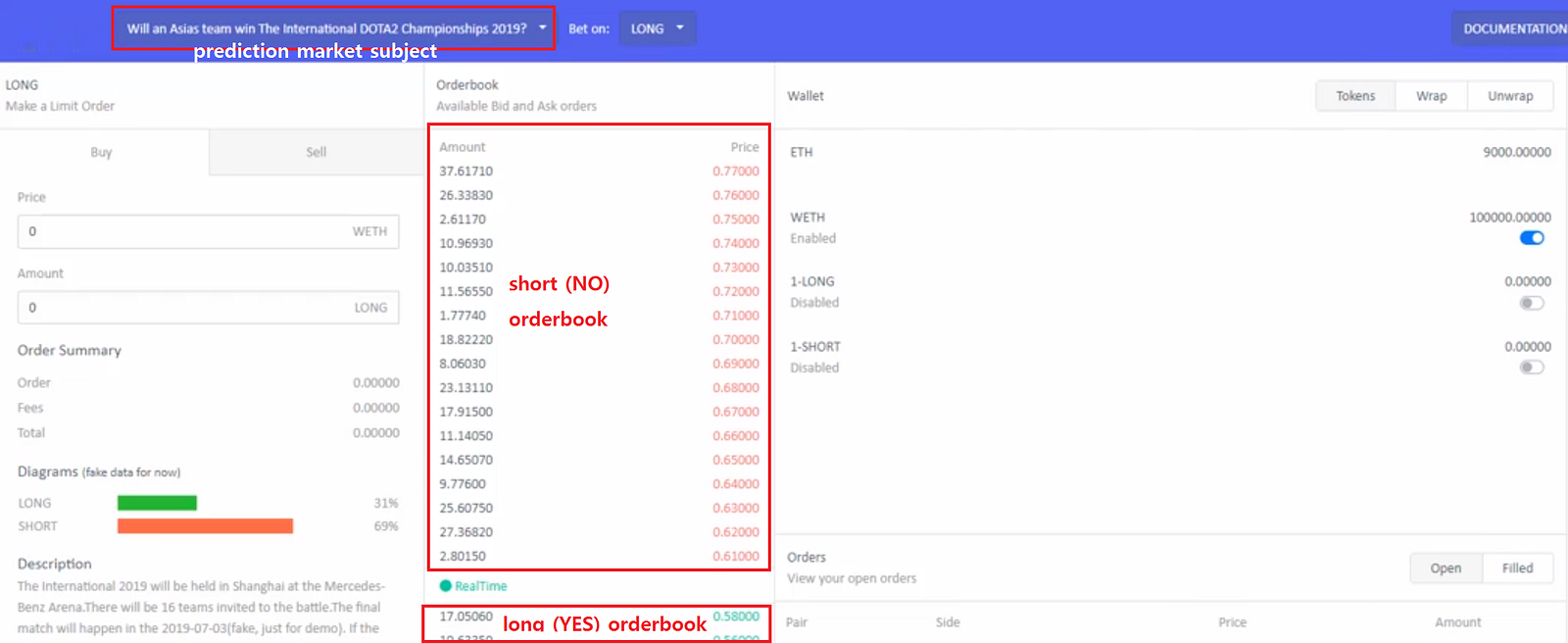Select ask order at price 0.66000
The image size is (1568, 643).
pyautogui.click(x=599, y=435)
